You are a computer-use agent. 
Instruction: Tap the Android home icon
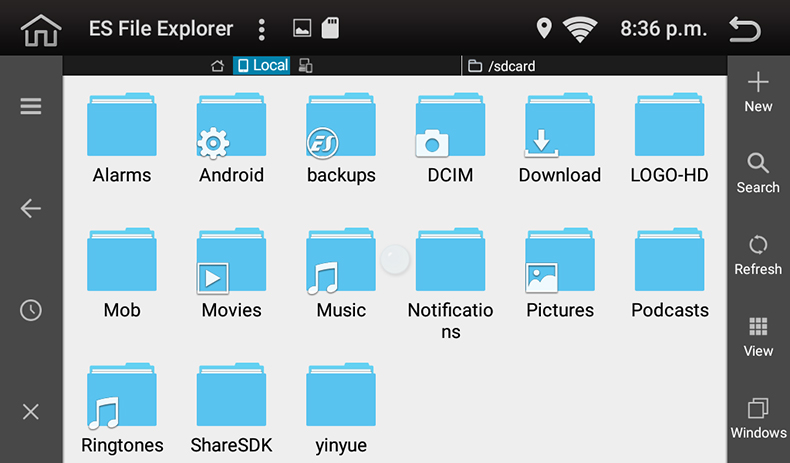41,30
